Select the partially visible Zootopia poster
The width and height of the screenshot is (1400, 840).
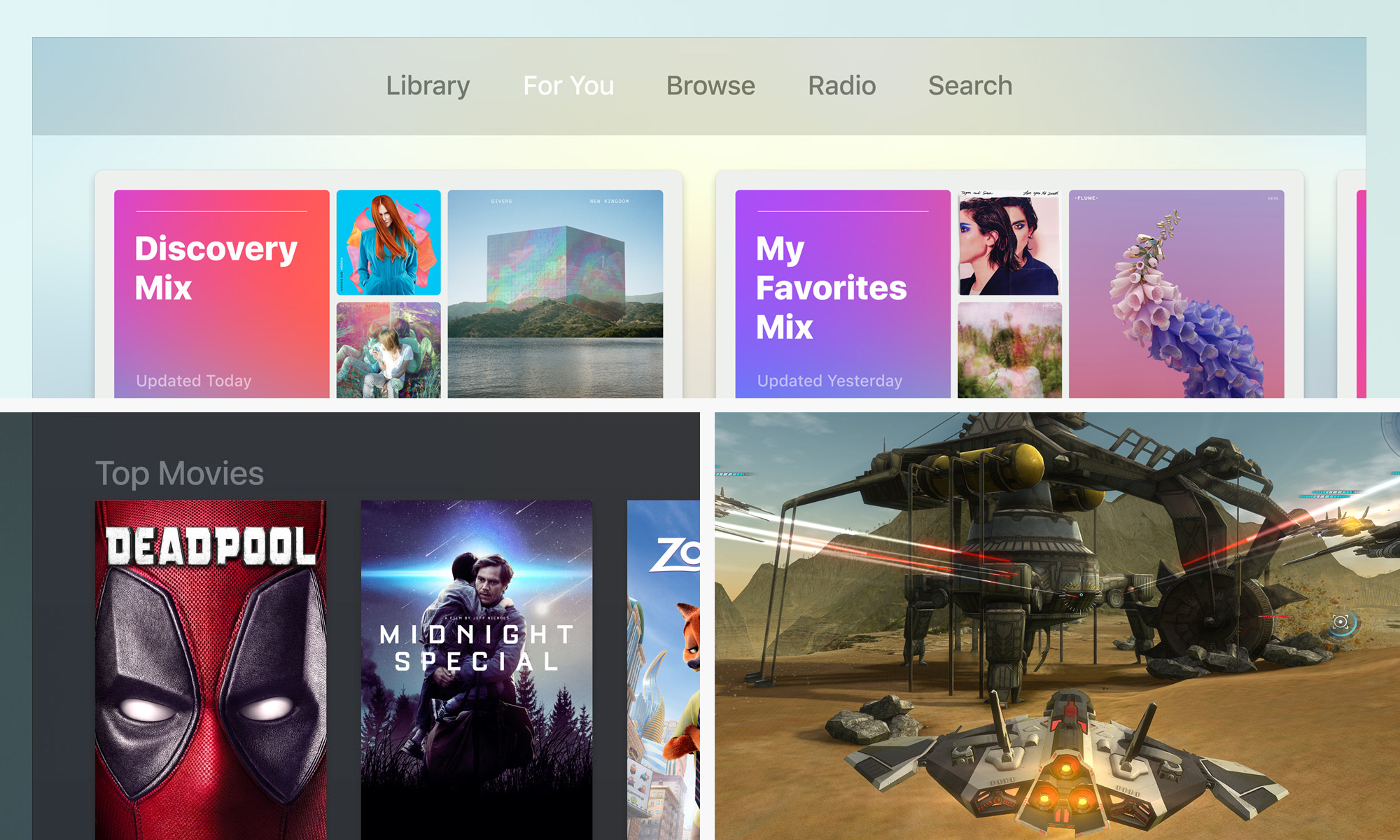point(664,670)
